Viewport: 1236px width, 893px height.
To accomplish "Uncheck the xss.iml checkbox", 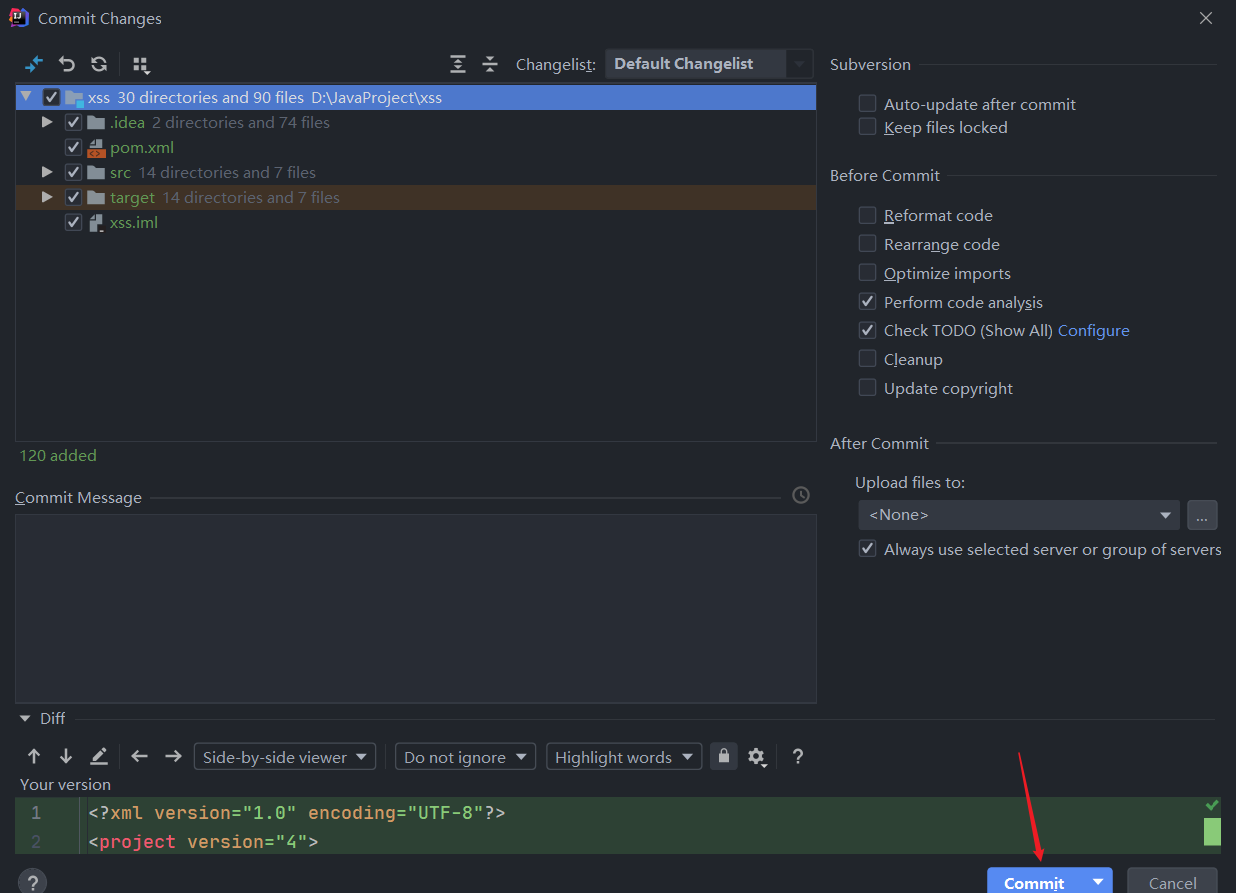I will [73, 223].
